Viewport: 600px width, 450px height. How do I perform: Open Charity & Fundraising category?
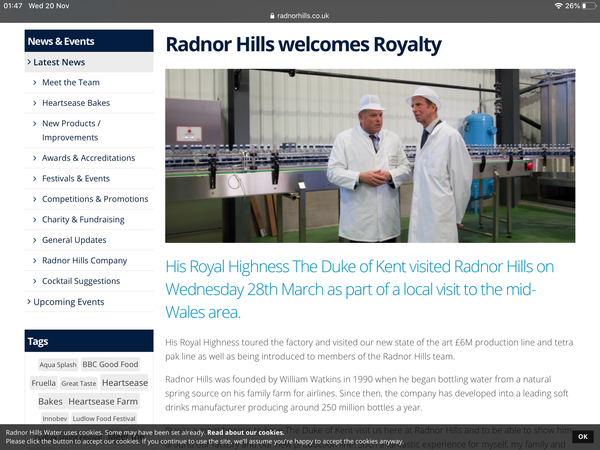[83, 220]
